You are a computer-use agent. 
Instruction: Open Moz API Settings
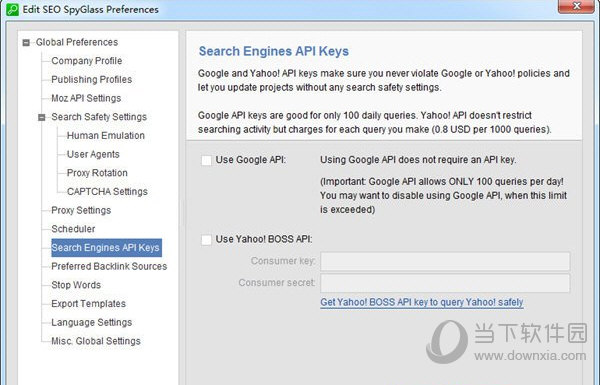86,98
